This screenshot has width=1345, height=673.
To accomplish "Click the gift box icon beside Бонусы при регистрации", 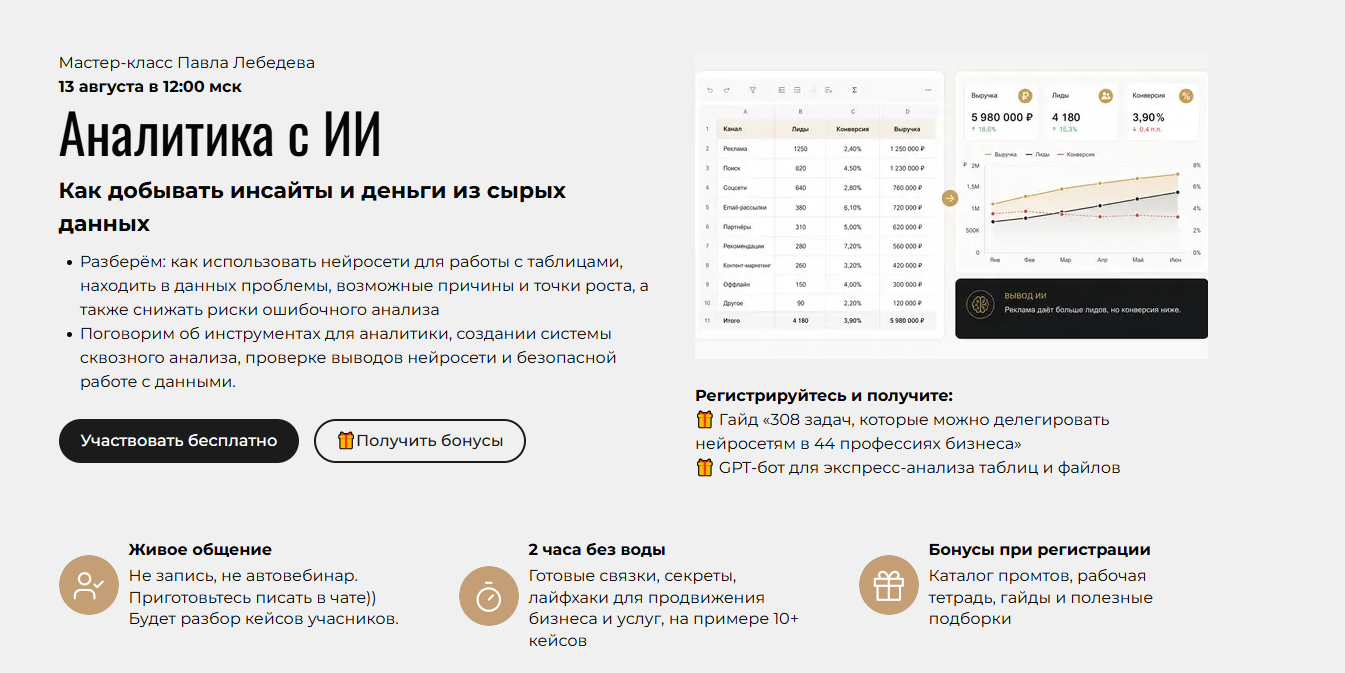I will [889, 585].
